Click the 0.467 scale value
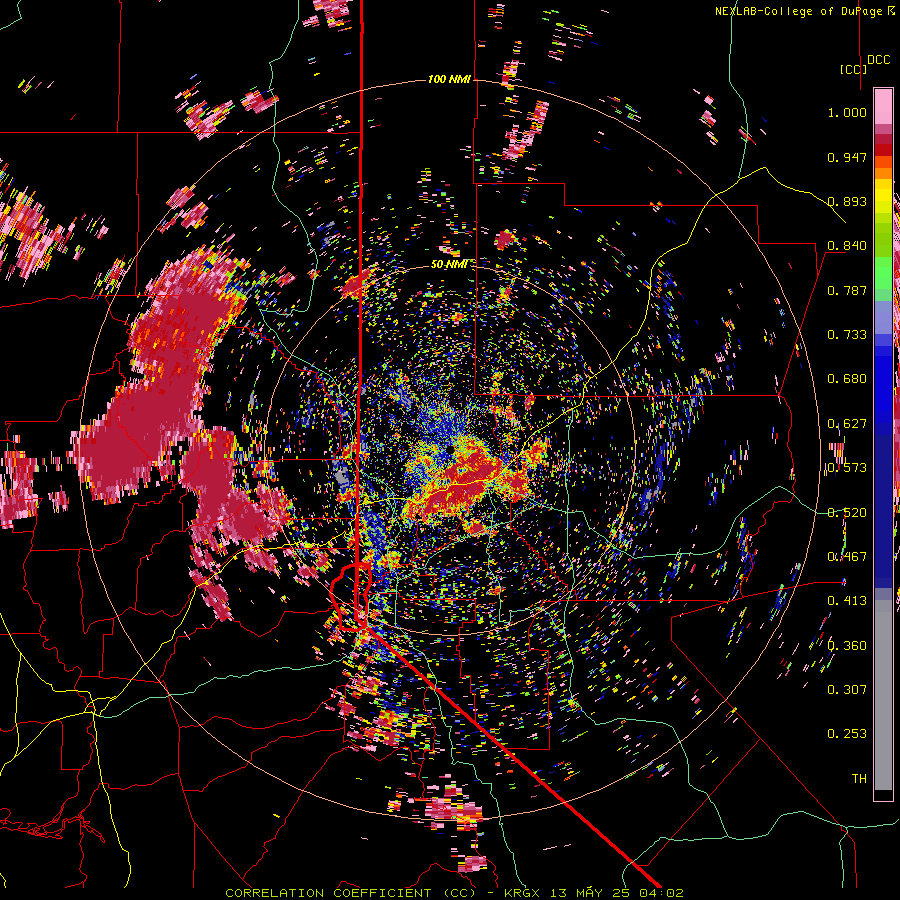900x900 pixels. [x=847, y=557]
